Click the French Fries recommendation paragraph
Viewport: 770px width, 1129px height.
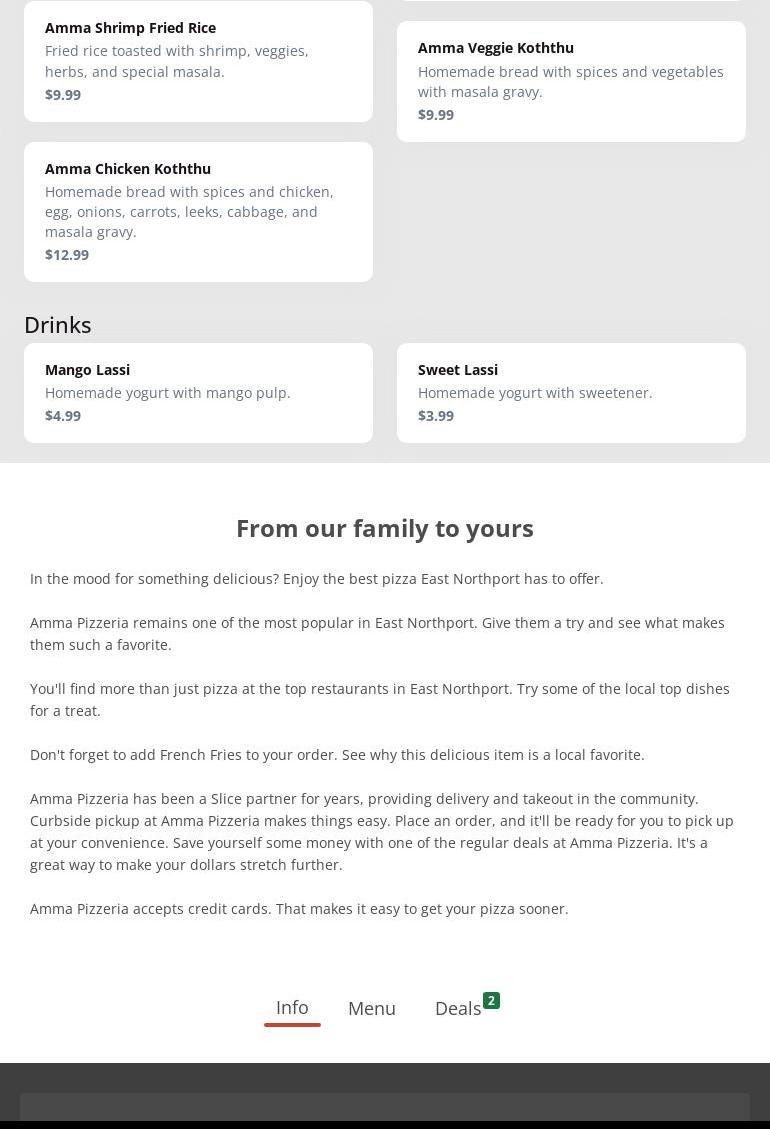pos(337,755)
